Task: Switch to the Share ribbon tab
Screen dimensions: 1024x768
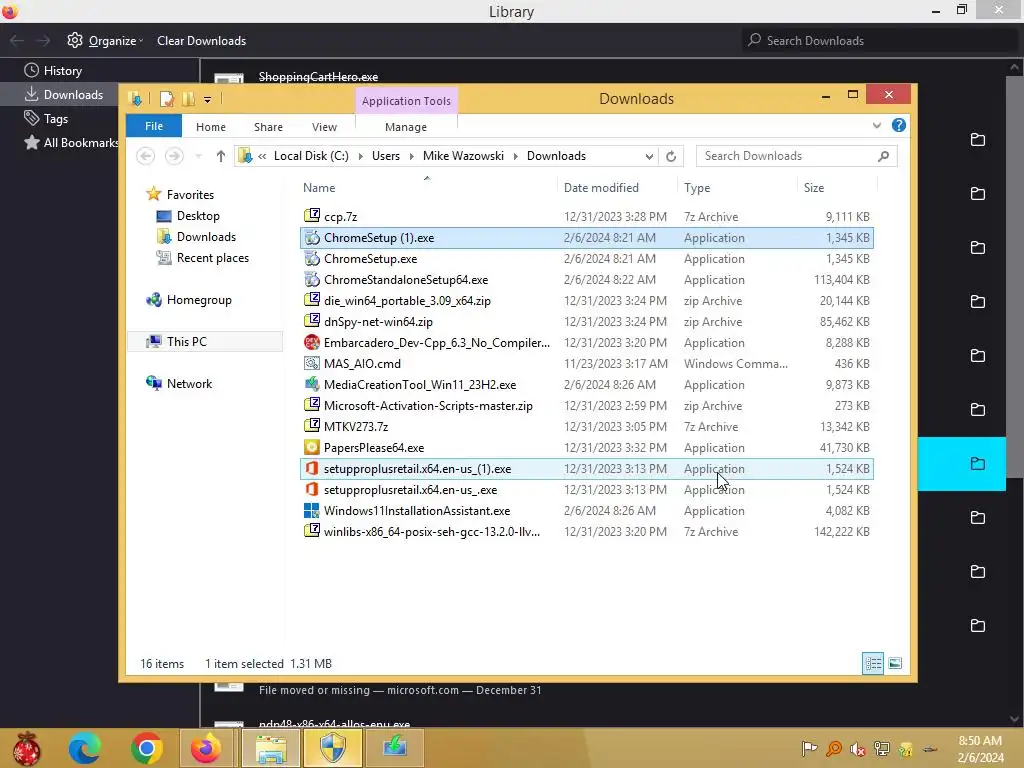Action: point(268,127)
